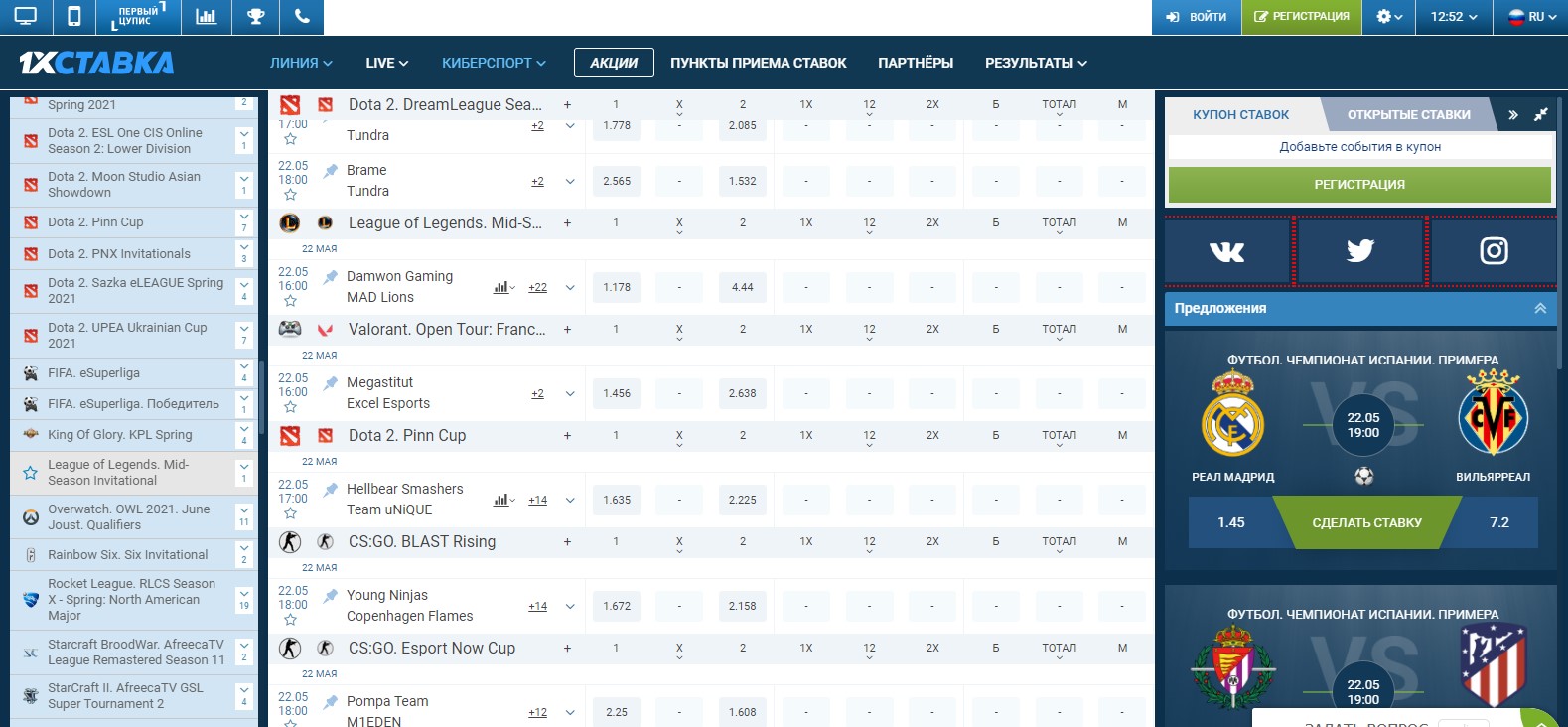Screen dimensions: 1568x727
Task: Open the phone callback icon
Action: [302, 17]
